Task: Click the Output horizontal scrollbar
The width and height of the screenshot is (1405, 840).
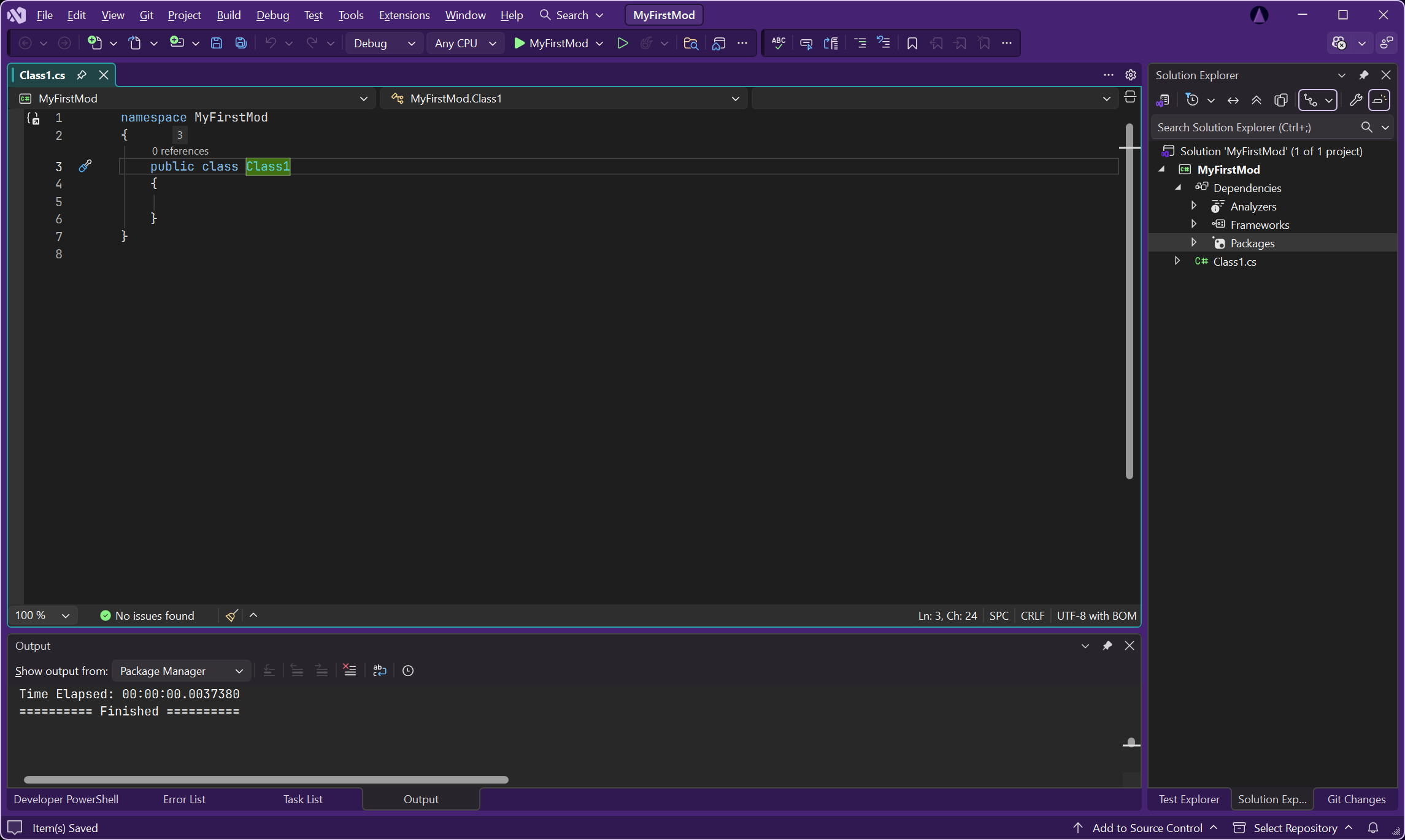Action: [266, 780]
